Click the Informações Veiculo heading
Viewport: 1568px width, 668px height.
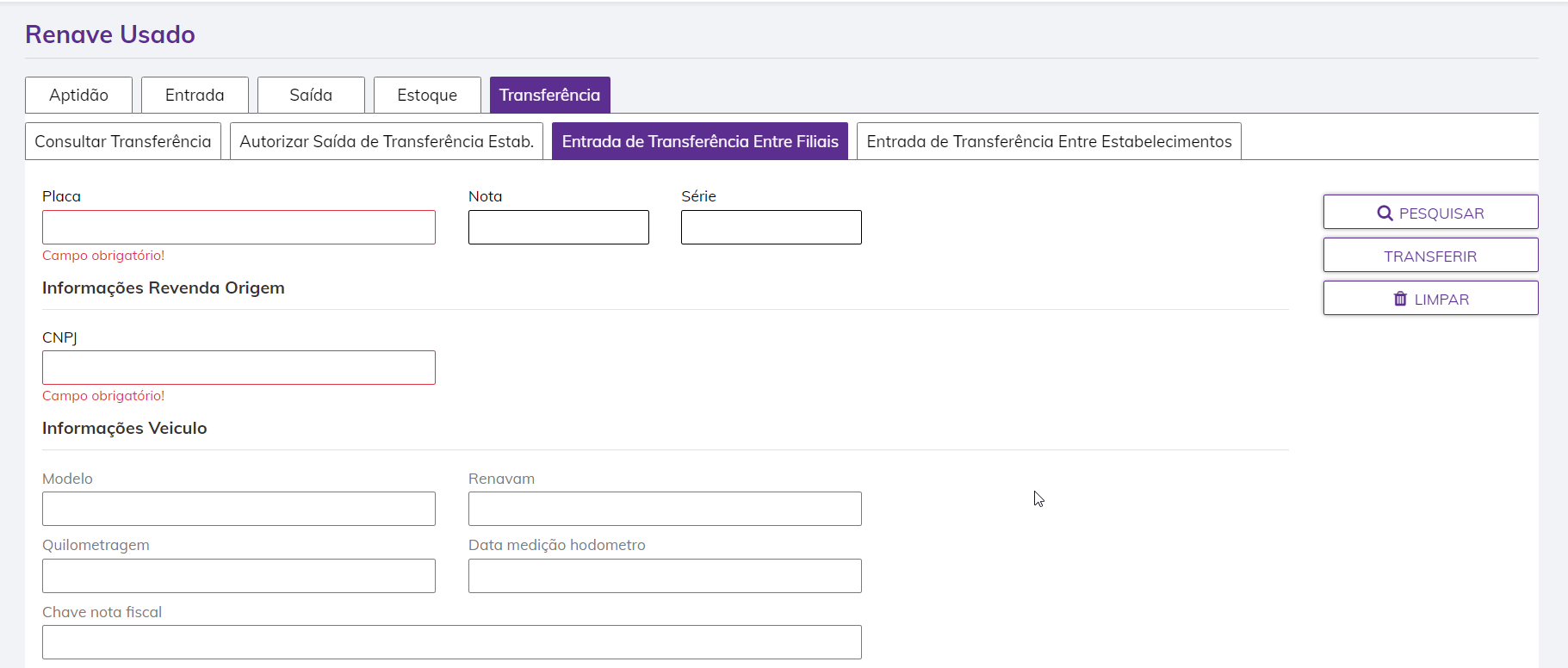click(125, 428)
